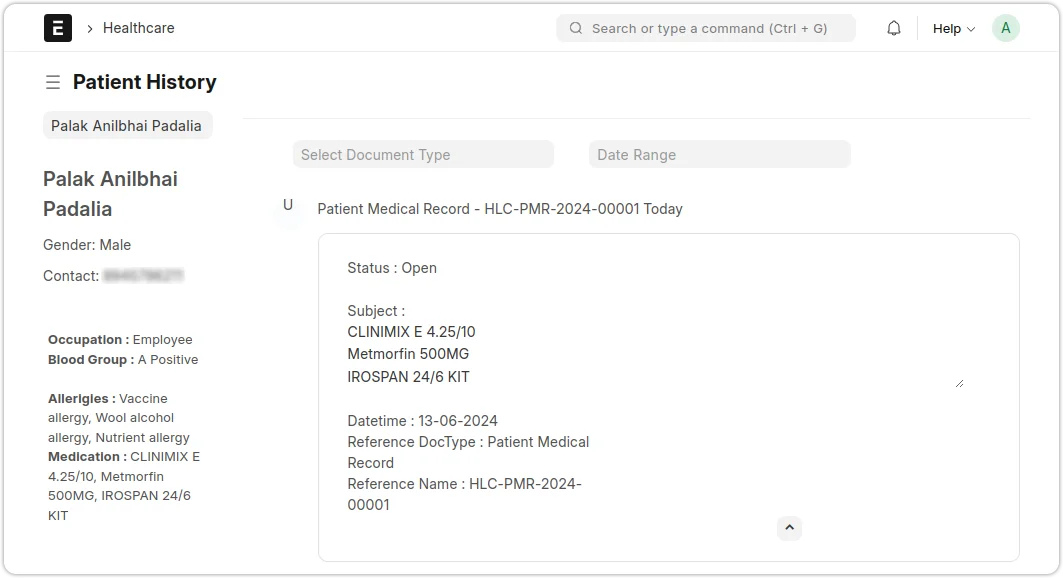The width and height of the screenshot is (1063, 578).
Task: Click the Palak Anilbhai Padalia filter tag
Action: (x=127, y=125)
